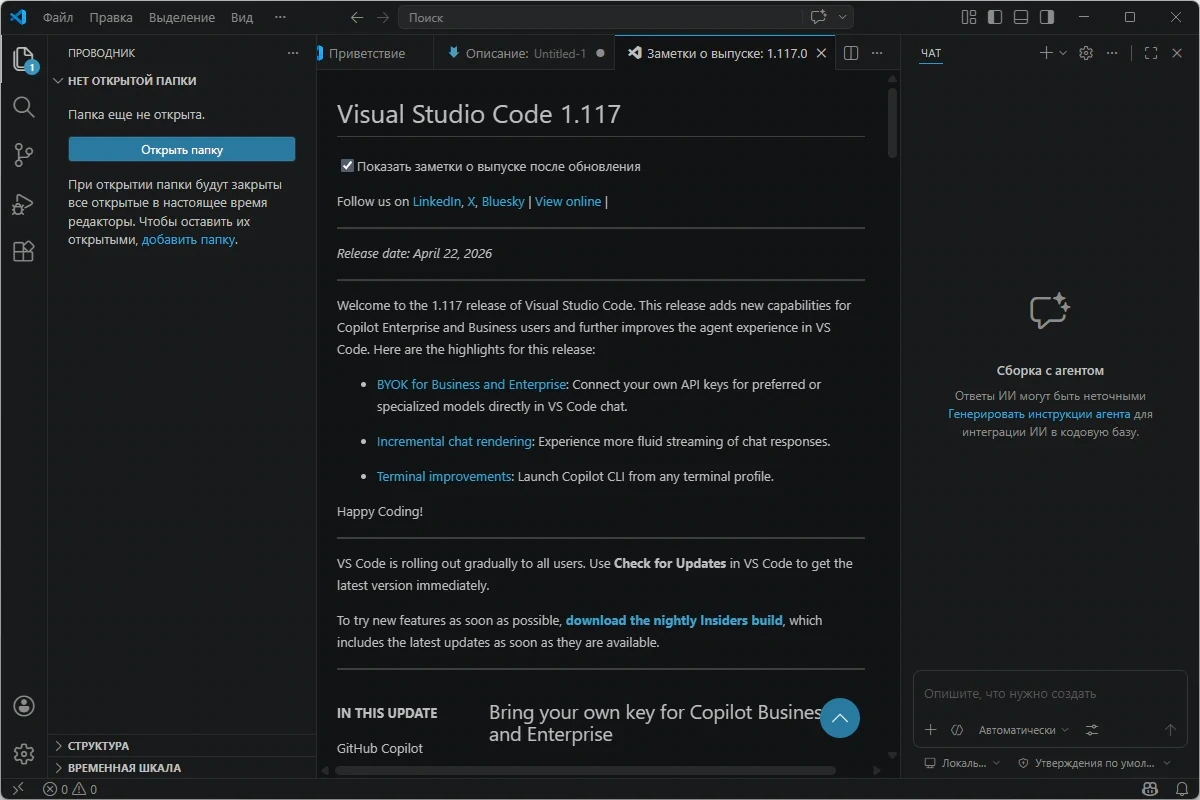Open the View online link
Screen dimensions: 1200x800
coord(568,201)
